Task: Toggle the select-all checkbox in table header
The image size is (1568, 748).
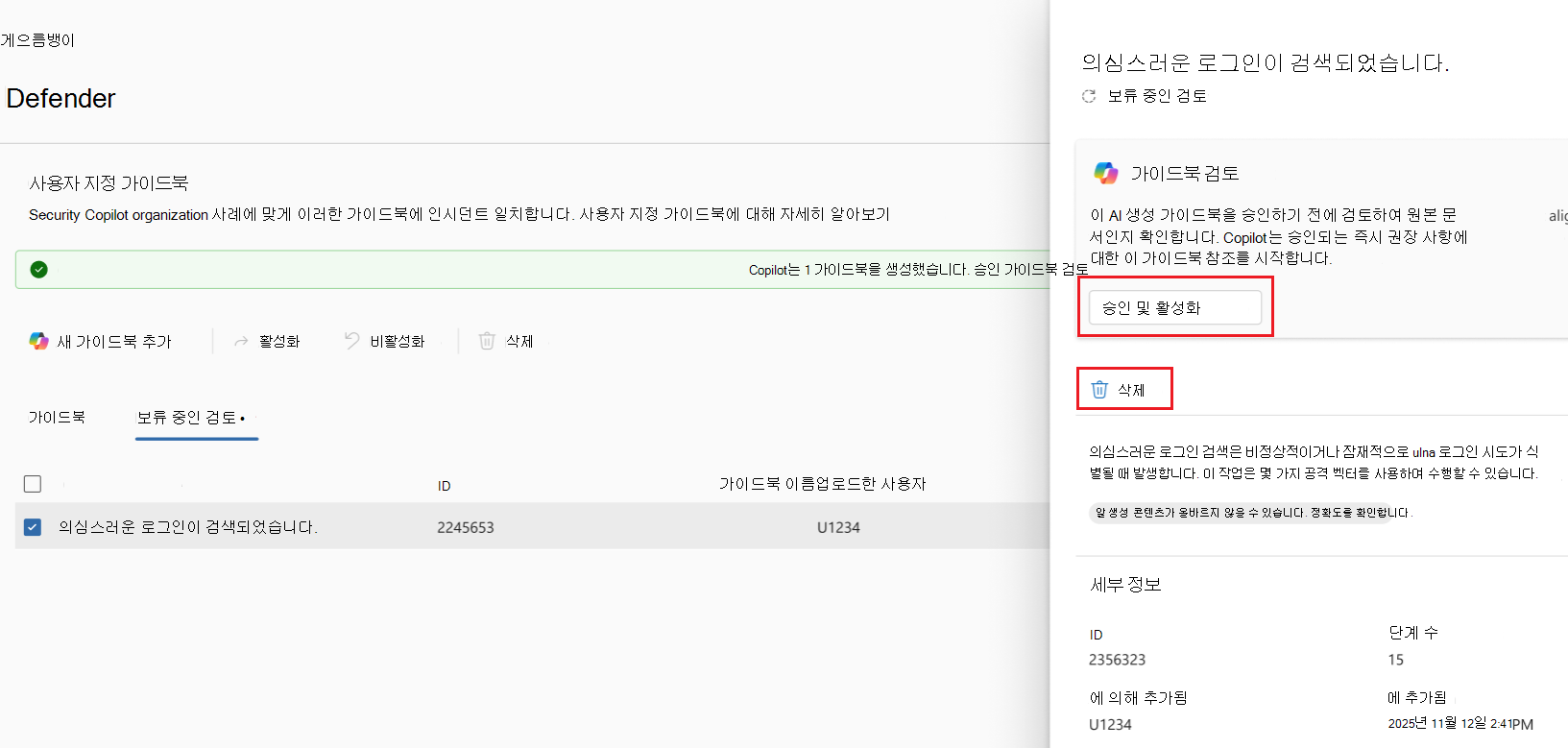Action: (x=33, y=484)
